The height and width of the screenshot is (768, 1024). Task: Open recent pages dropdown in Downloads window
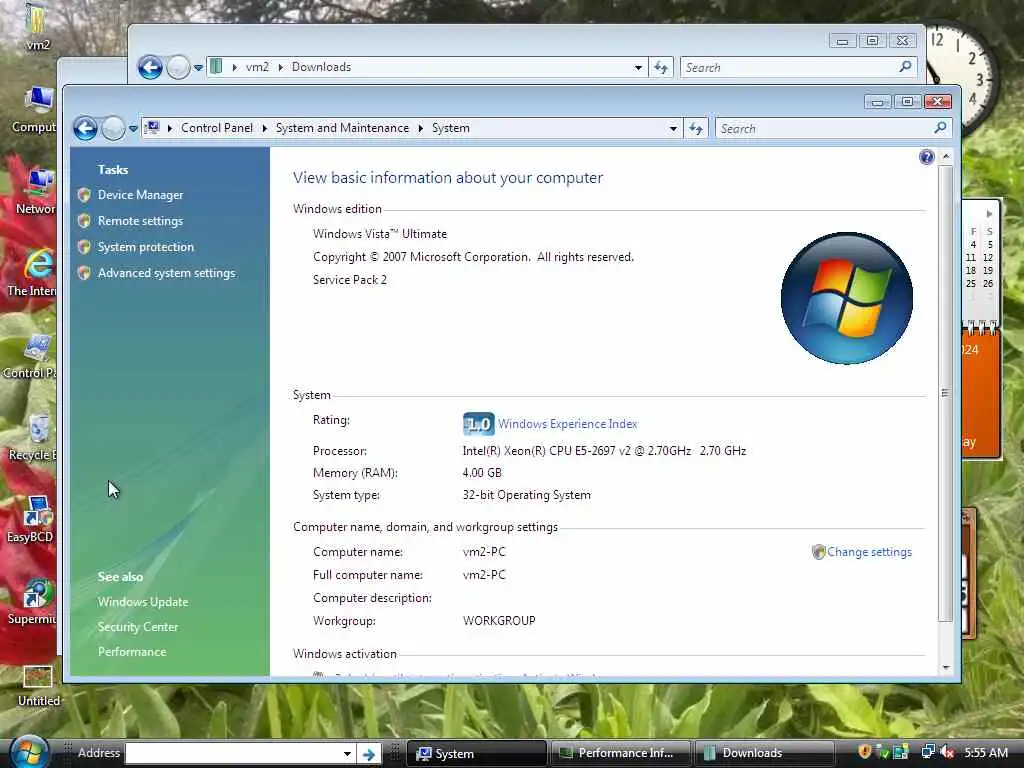coord(199,67)
